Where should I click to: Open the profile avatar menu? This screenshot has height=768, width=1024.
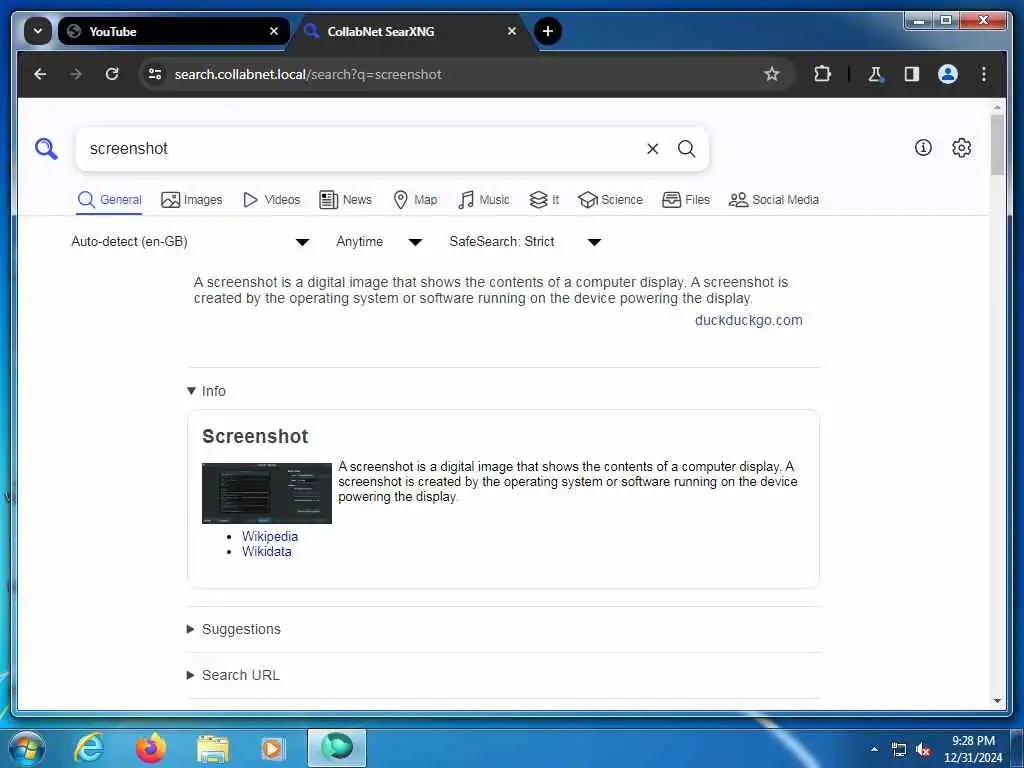tap(948, 74)
